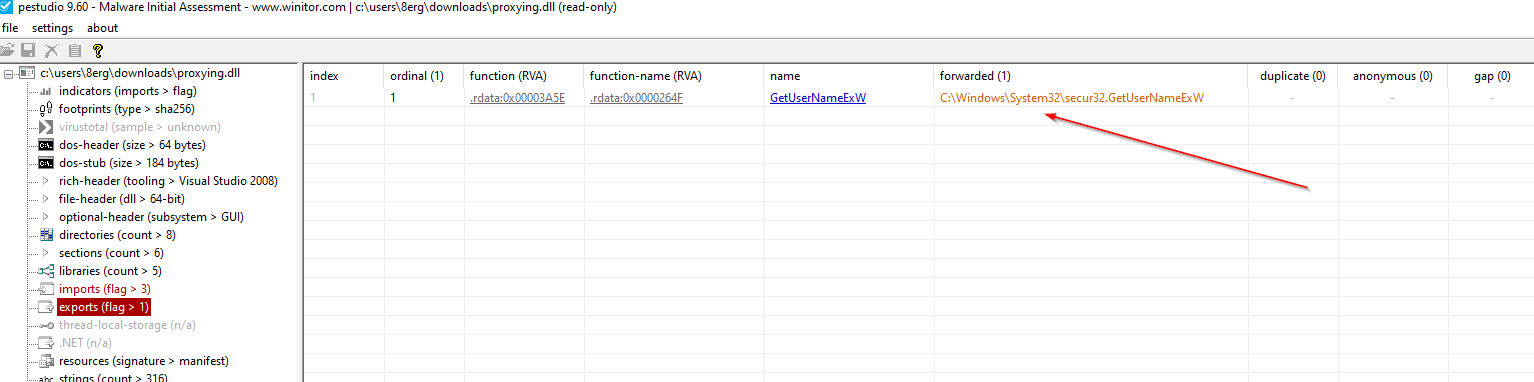The width and height of the screenshot is (1534, 382).
Task: Select the forwarded secur32.GetUserNameExW path
Action: click(x=1072, y=98)
